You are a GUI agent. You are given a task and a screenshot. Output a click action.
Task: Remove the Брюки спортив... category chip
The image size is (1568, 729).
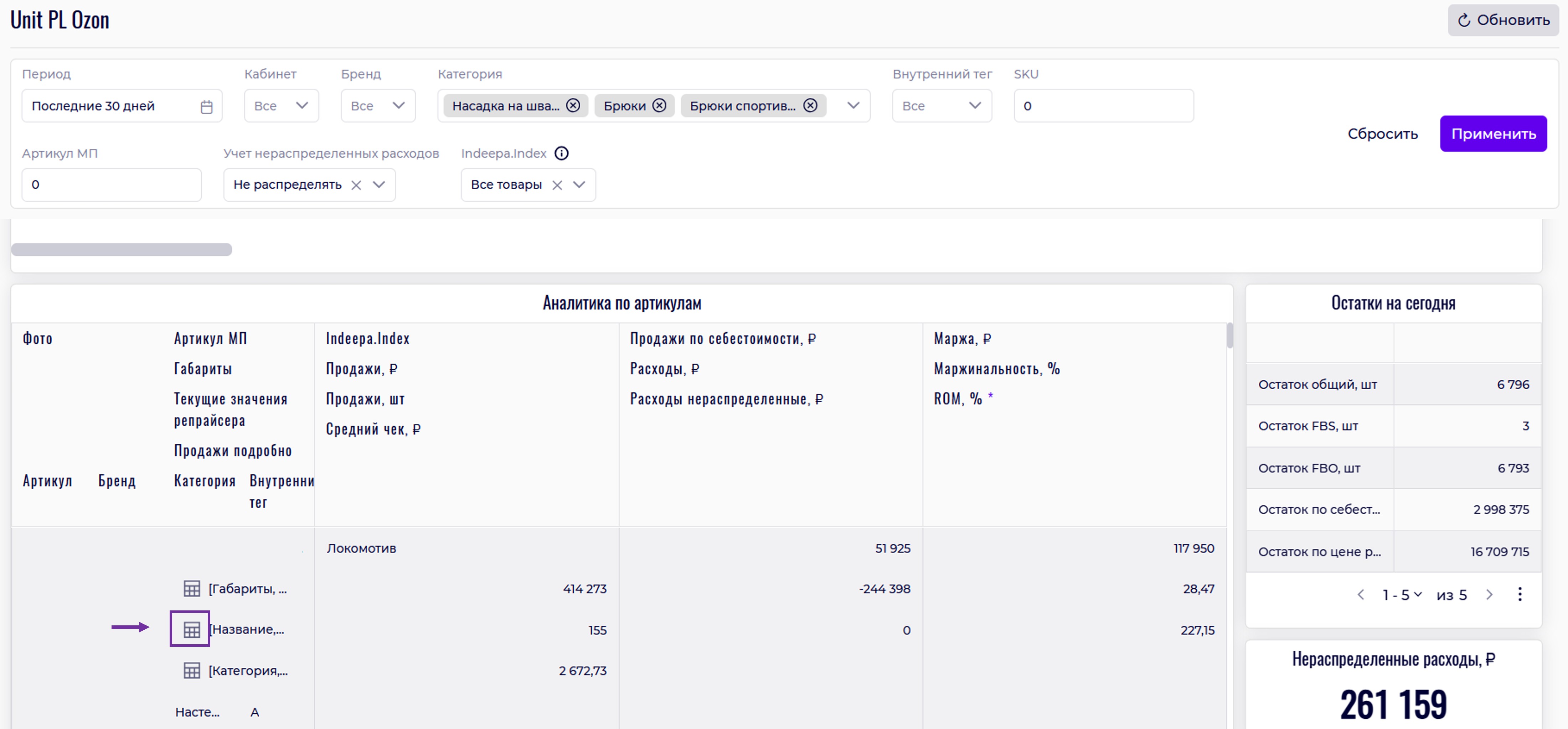click(x=810, y=106)
